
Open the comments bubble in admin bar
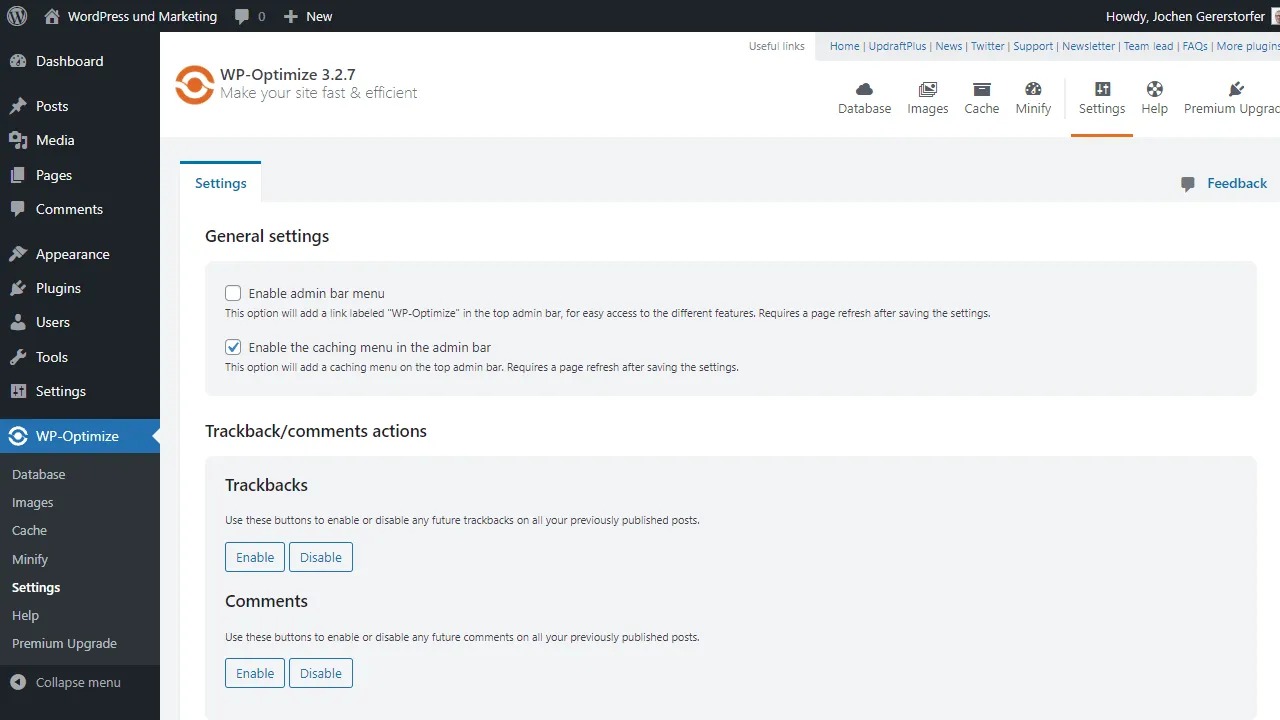pos(242,16)
